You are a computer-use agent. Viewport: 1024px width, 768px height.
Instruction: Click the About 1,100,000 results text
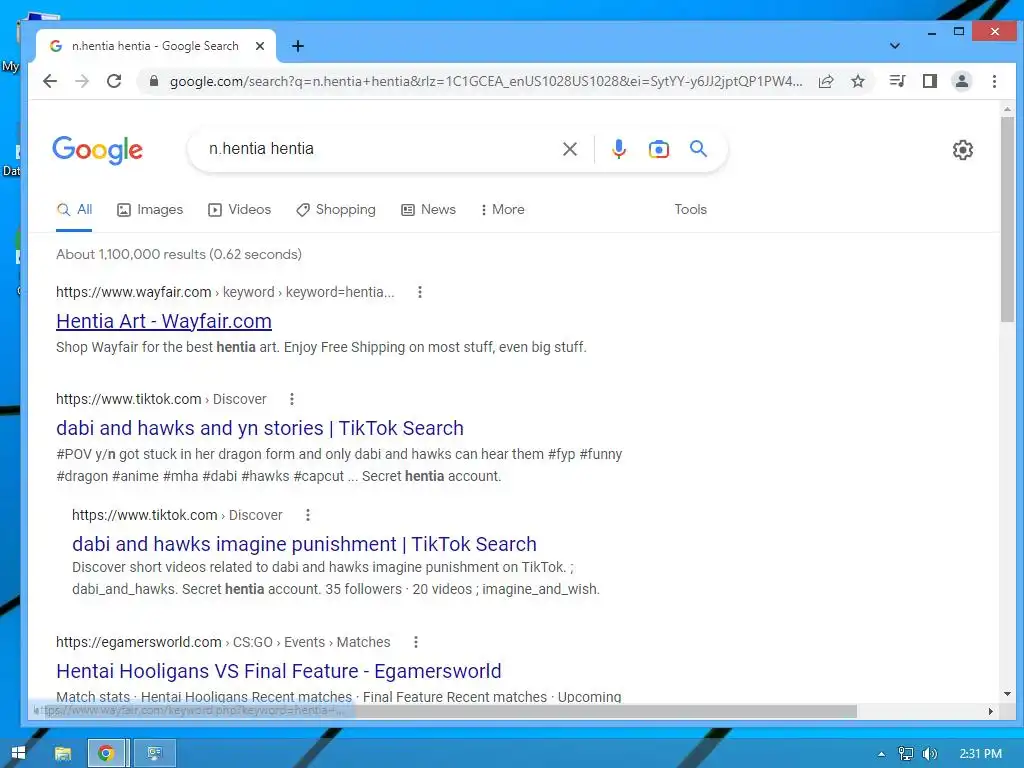pyautogui.click(x=179, y=254)
